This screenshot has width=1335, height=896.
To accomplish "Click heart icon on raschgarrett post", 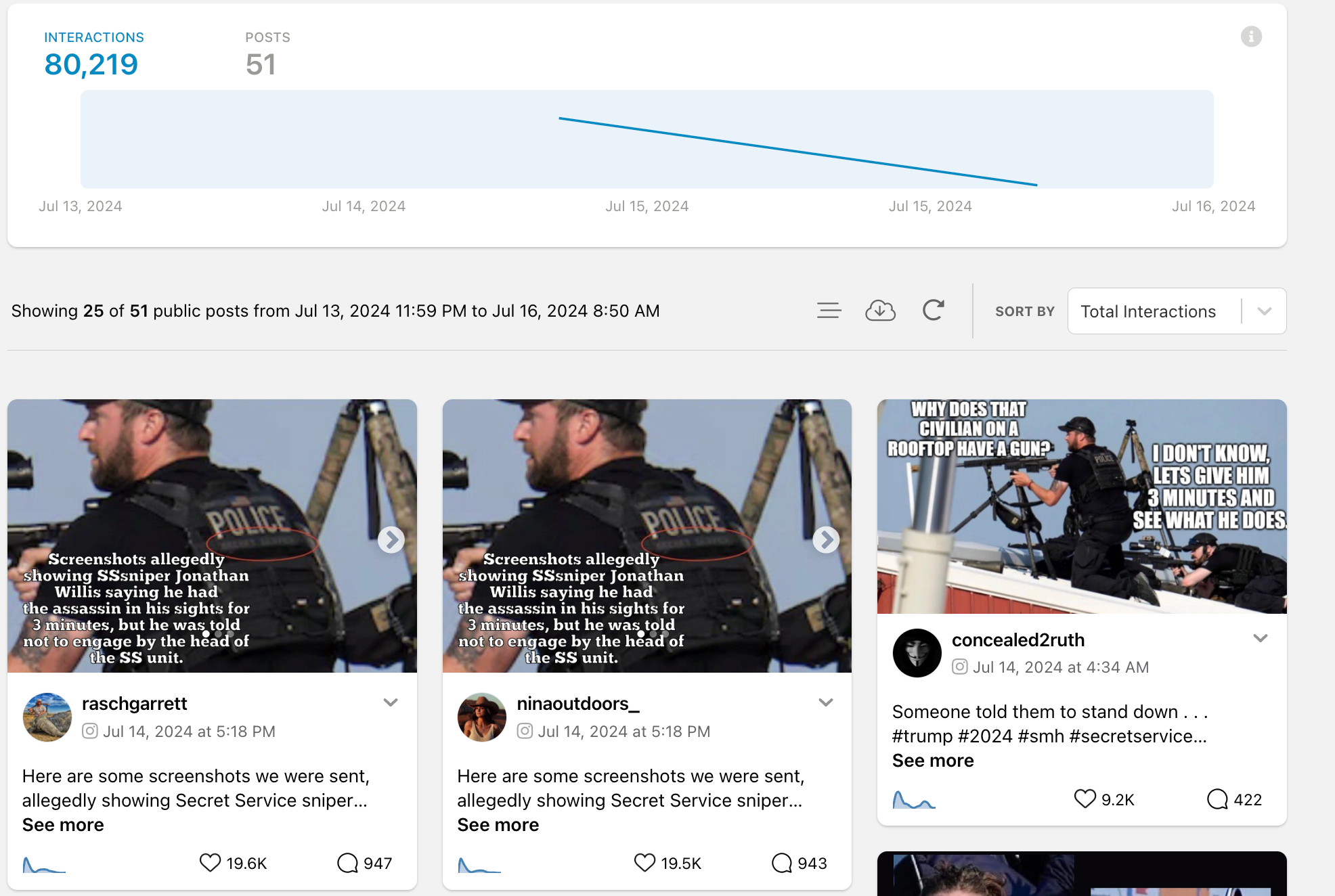I will pyautogui.click(x=210, y=863).
